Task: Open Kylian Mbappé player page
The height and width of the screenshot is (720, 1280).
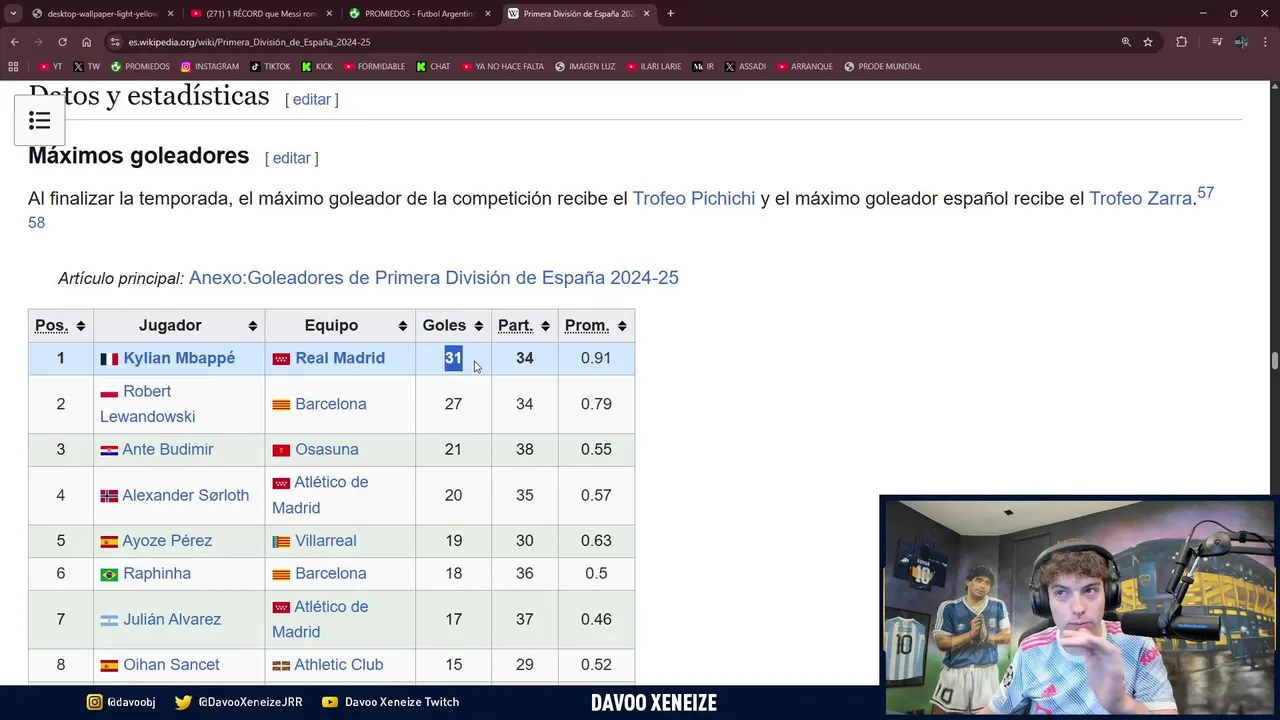Action: [x=179, y=358]
